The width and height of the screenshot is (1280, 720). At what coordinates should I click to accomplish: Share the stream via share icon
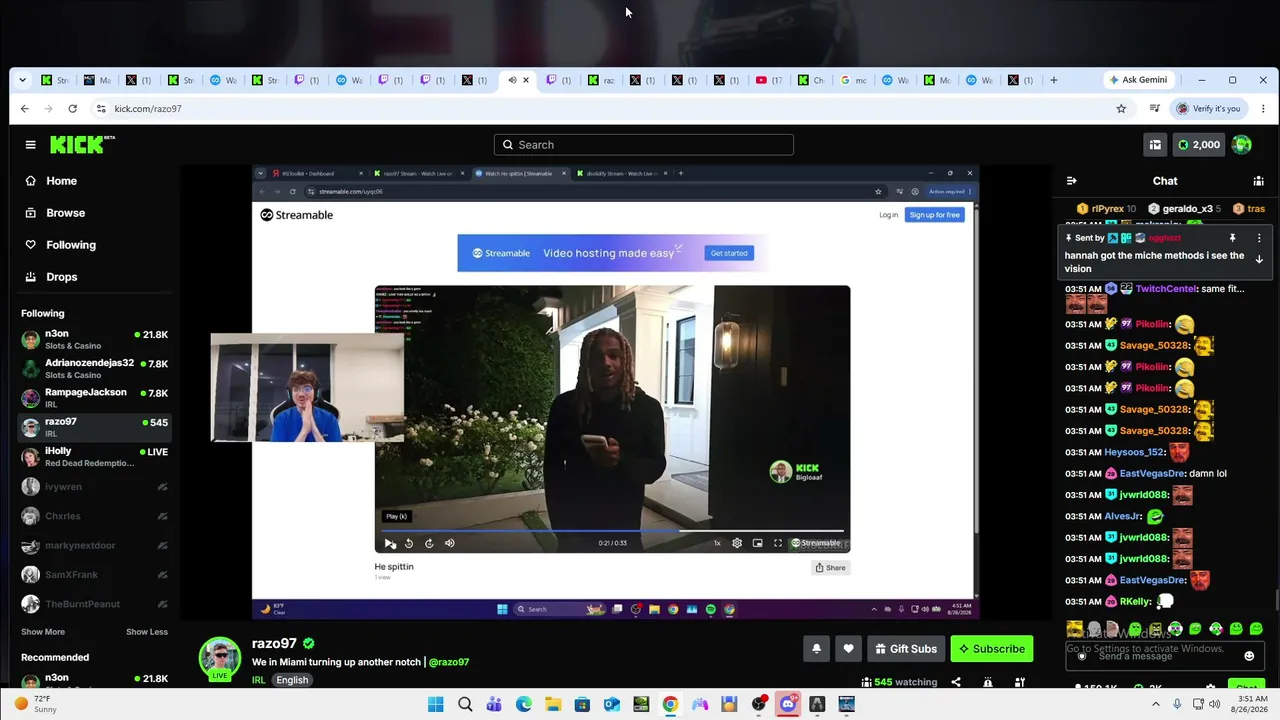[956, 682]
